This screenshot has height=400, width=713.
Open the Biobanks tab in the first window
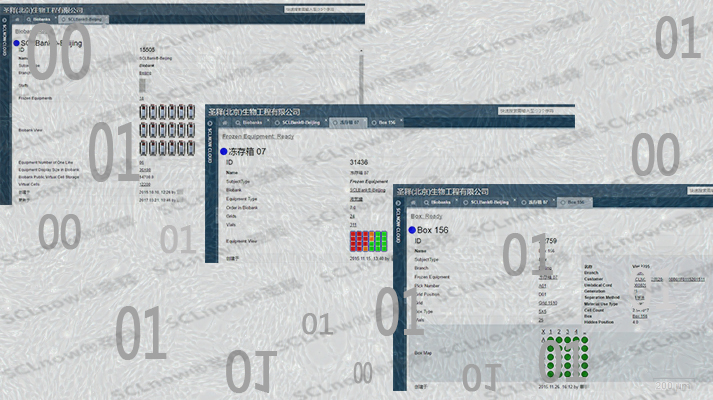coord(39,20)
